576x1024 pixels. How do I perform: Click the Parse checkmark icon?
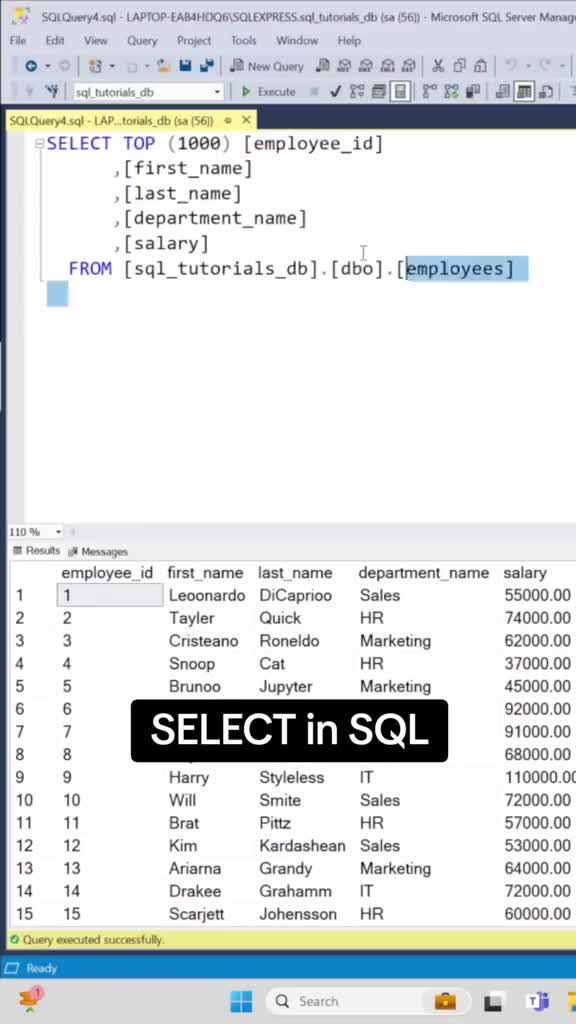pos(336,91)
